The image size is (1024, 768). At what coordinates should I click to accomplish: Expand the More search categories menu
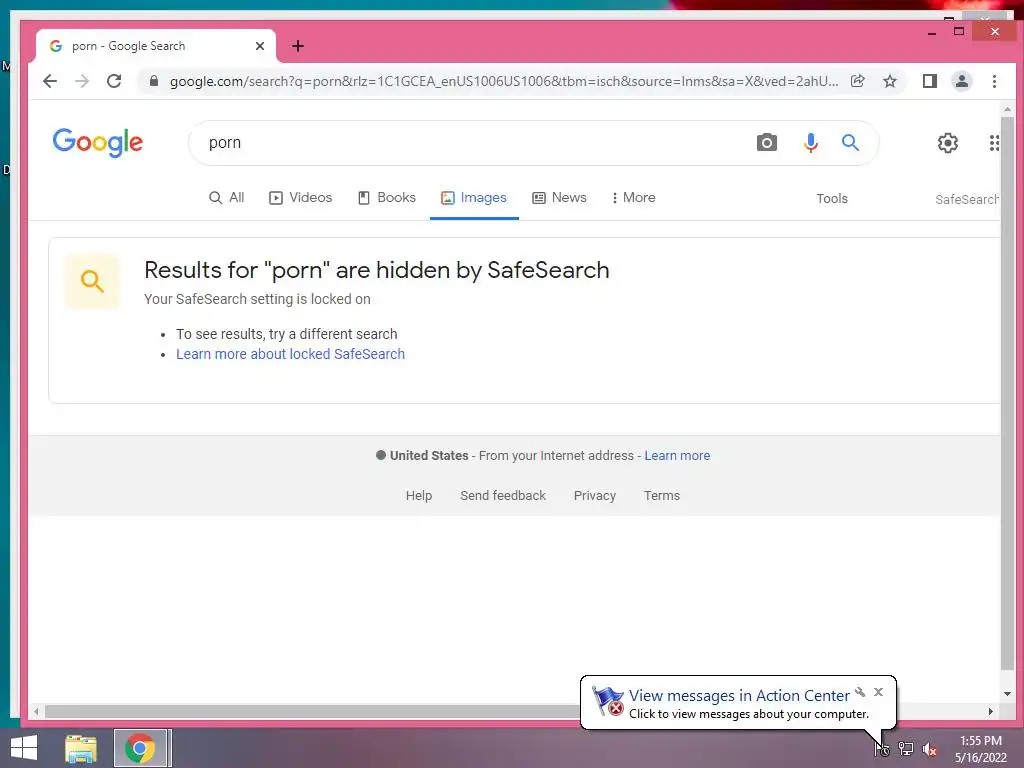[633, 197]
